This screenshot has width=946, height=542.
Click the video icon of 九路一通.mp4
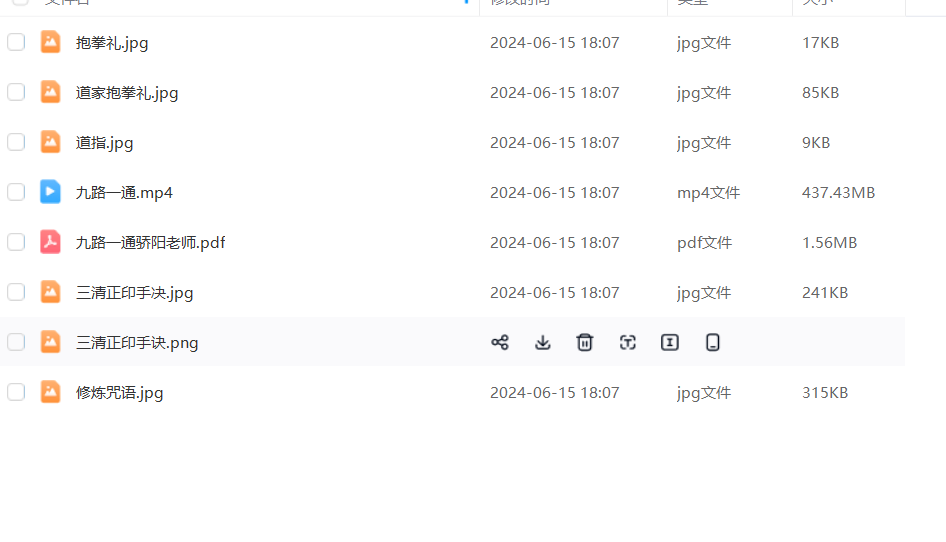[50, 192]
